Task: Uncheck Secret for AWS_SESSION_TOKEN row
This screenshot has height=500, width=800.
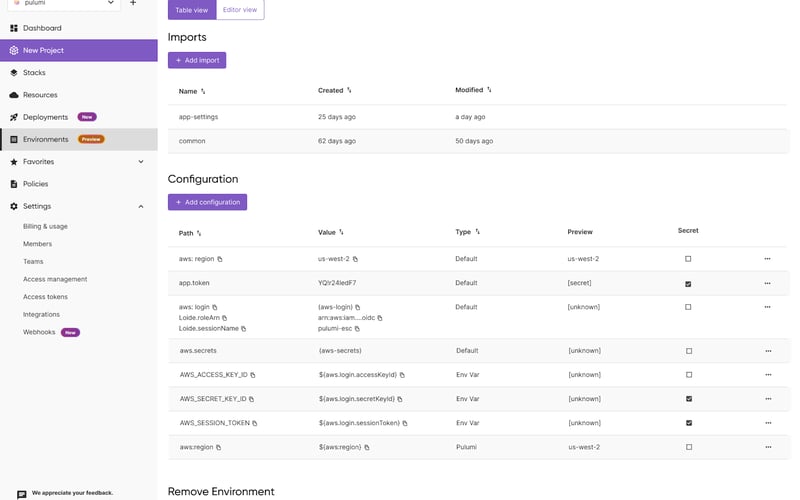Action: (x=689, y=422)
